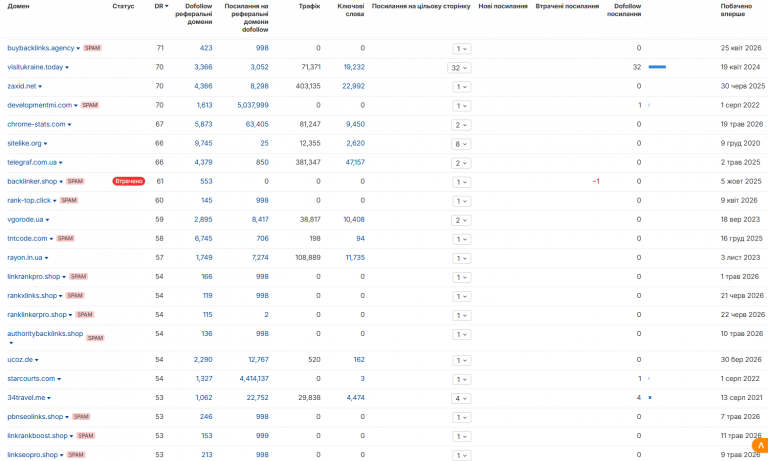Open keywords count 22,992 for zaxid.net
768x461 pixels.
[354, 86]
